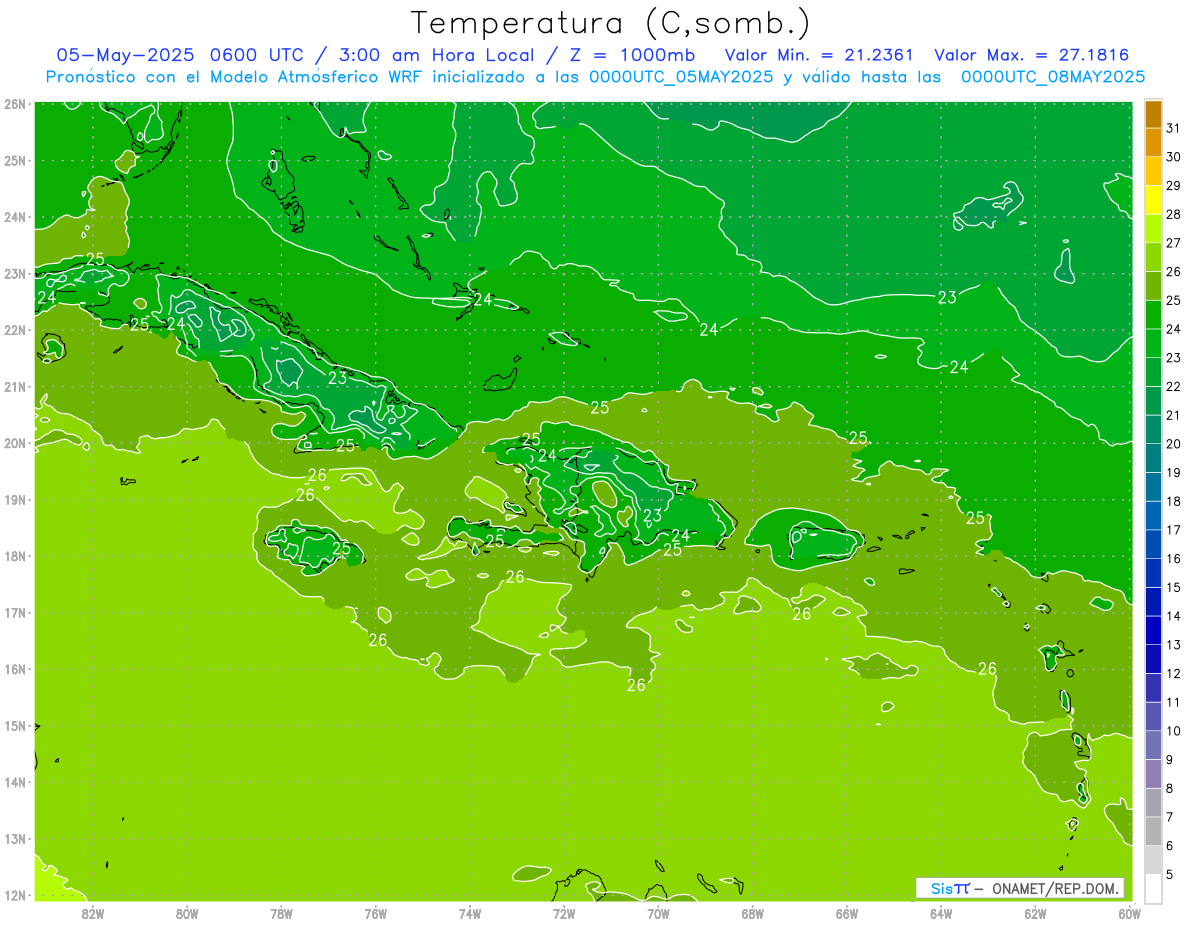Click the 76W longitude axis label
Viewport: 1200px width, 927px height.
(375, 913)
